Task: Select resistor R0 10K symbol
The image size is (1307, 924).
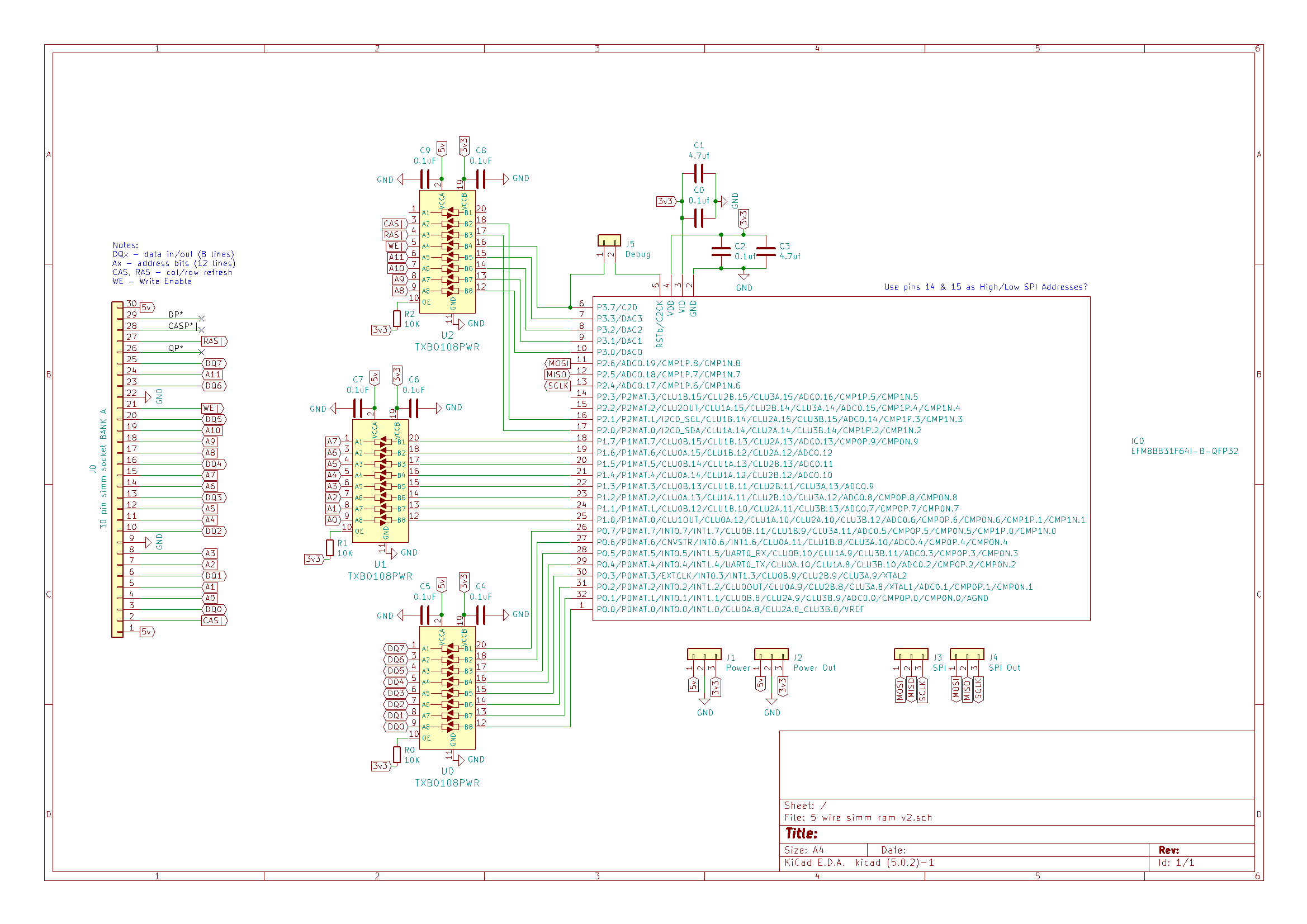Action: [397, 754]
